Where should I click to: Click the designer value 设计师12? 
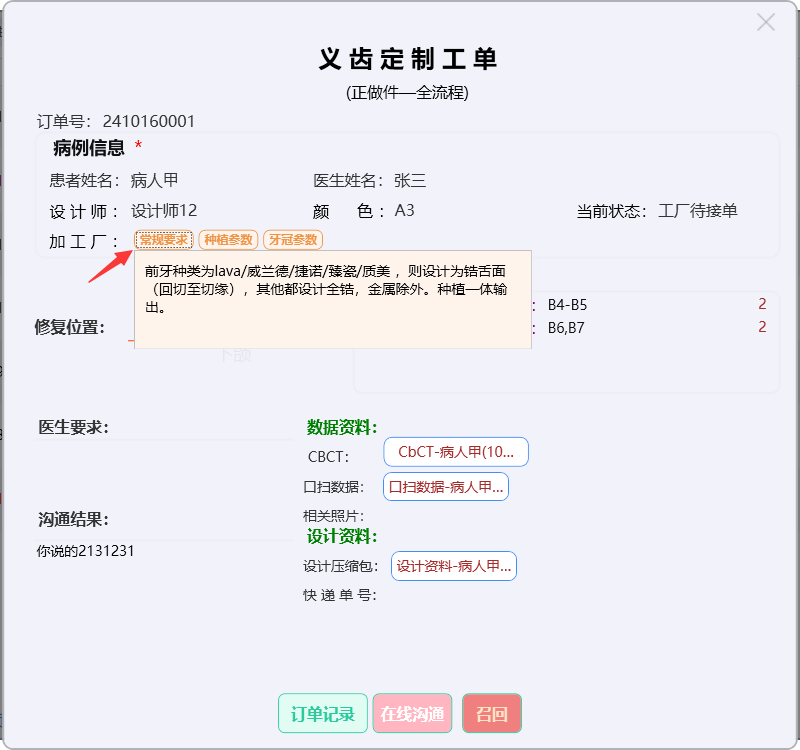tap(164, 211)
